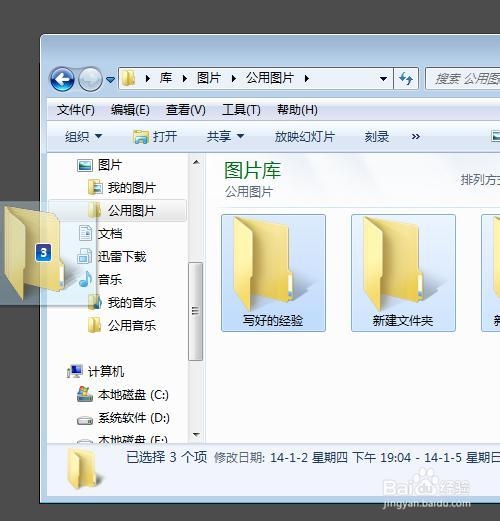Viewport: 500px width, 521px height.
Task: Open address bar history dropdown arrow
Action: pos(383,79)
